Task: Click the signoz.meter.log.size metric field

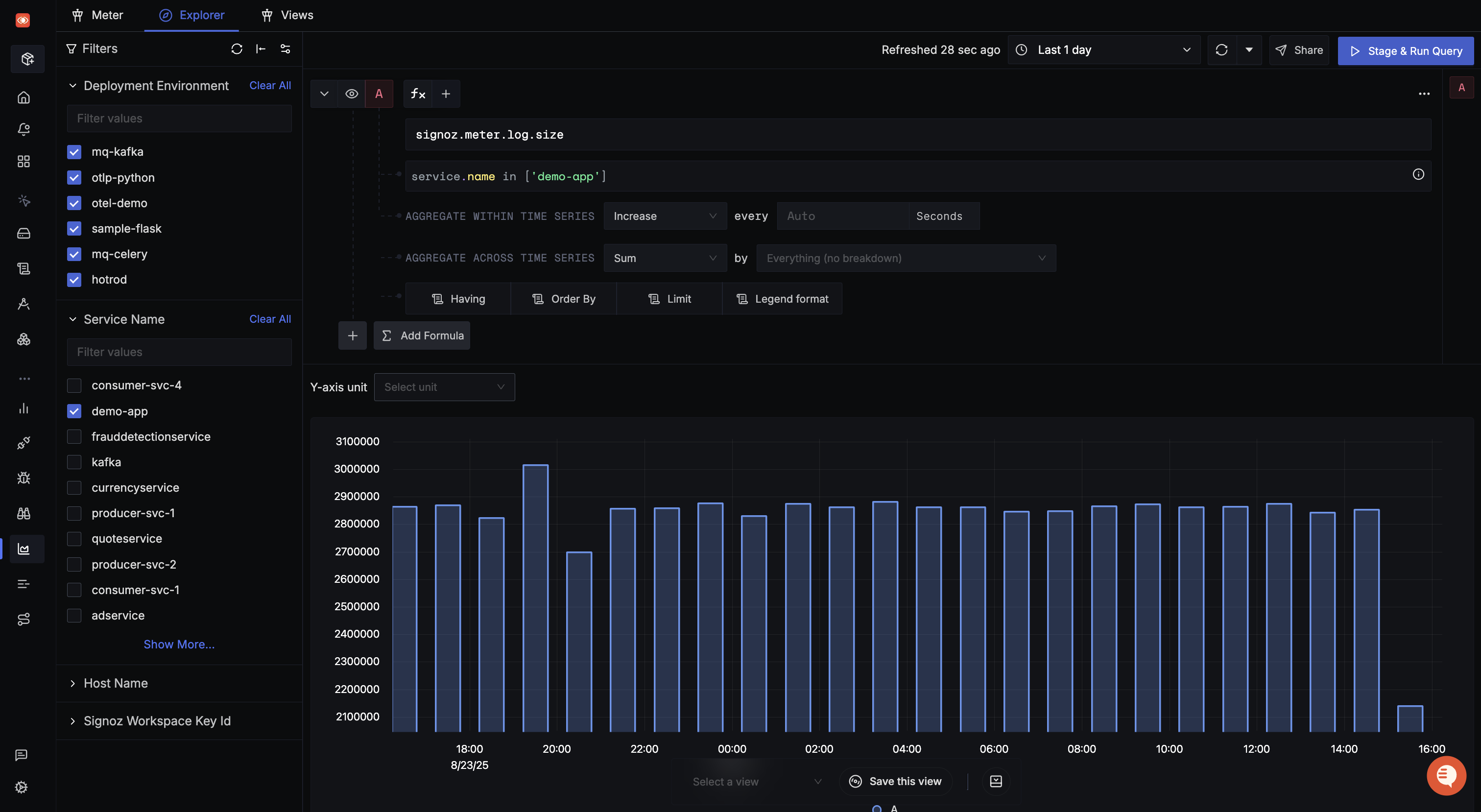Action: 918,135
